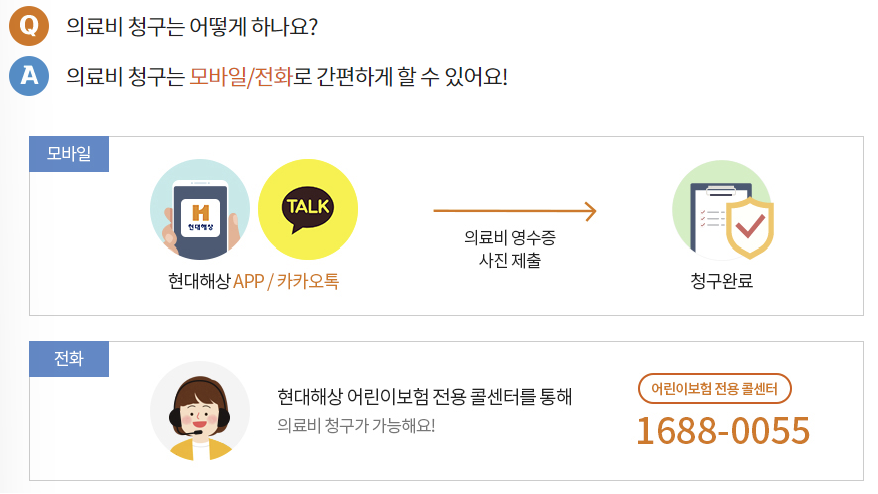Click the blue A answer icon

pos(29,76)
